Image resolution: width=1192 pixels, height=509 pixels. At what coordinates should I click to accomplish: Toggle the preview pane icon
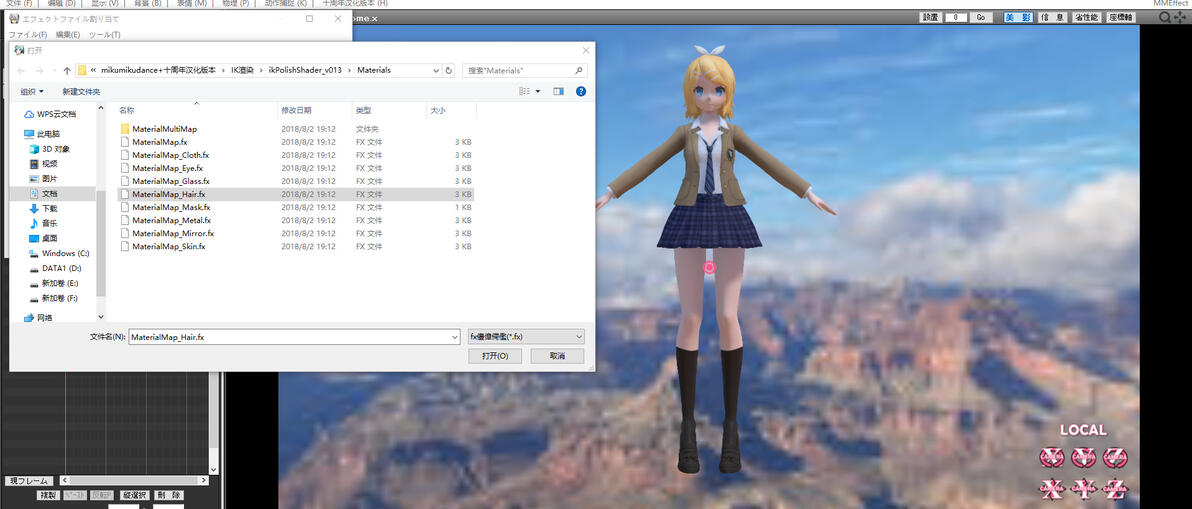pos(559,91)
